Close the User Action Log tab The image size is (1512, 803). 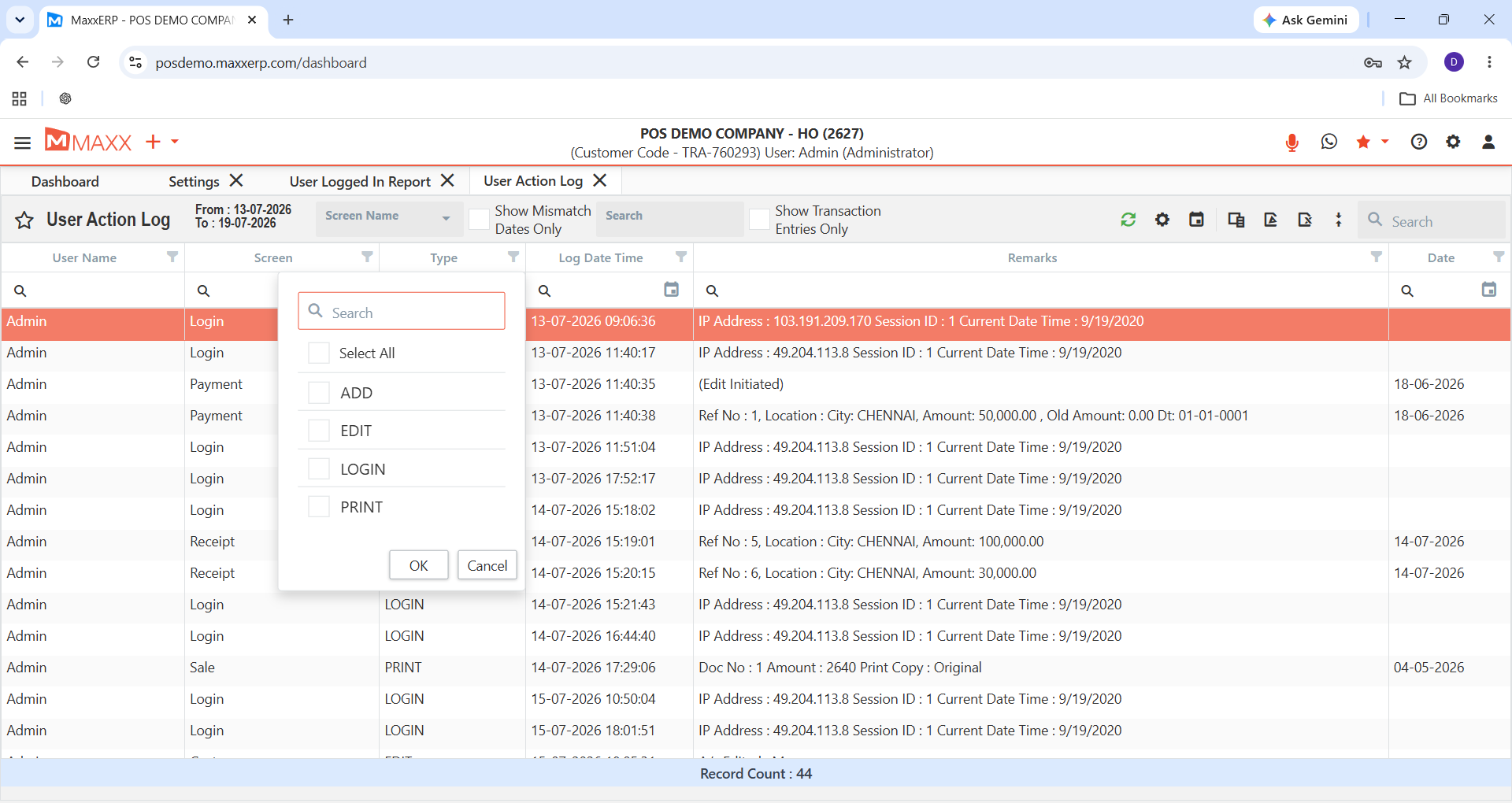pos(600,180)
